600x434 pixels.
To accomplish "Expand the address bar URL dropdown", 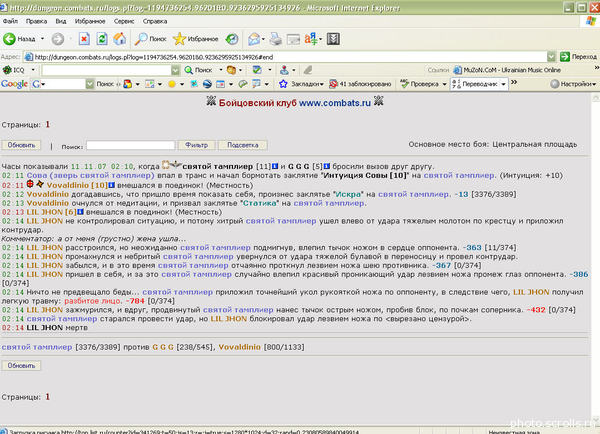I will coord(551,57).
